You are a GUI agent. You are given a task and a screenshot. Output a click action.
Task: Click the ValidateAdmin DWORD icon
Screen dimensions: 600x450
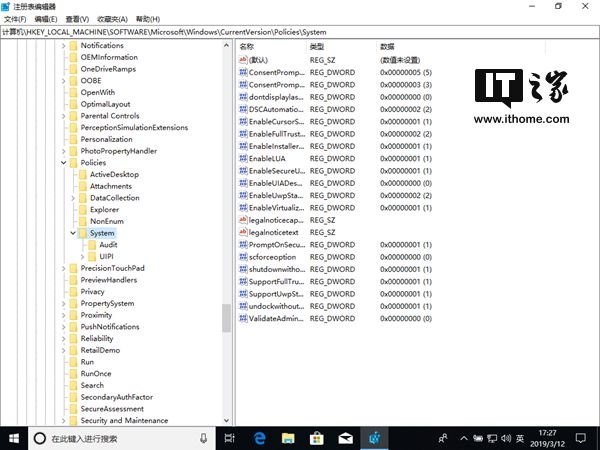(x=243, y=318)
